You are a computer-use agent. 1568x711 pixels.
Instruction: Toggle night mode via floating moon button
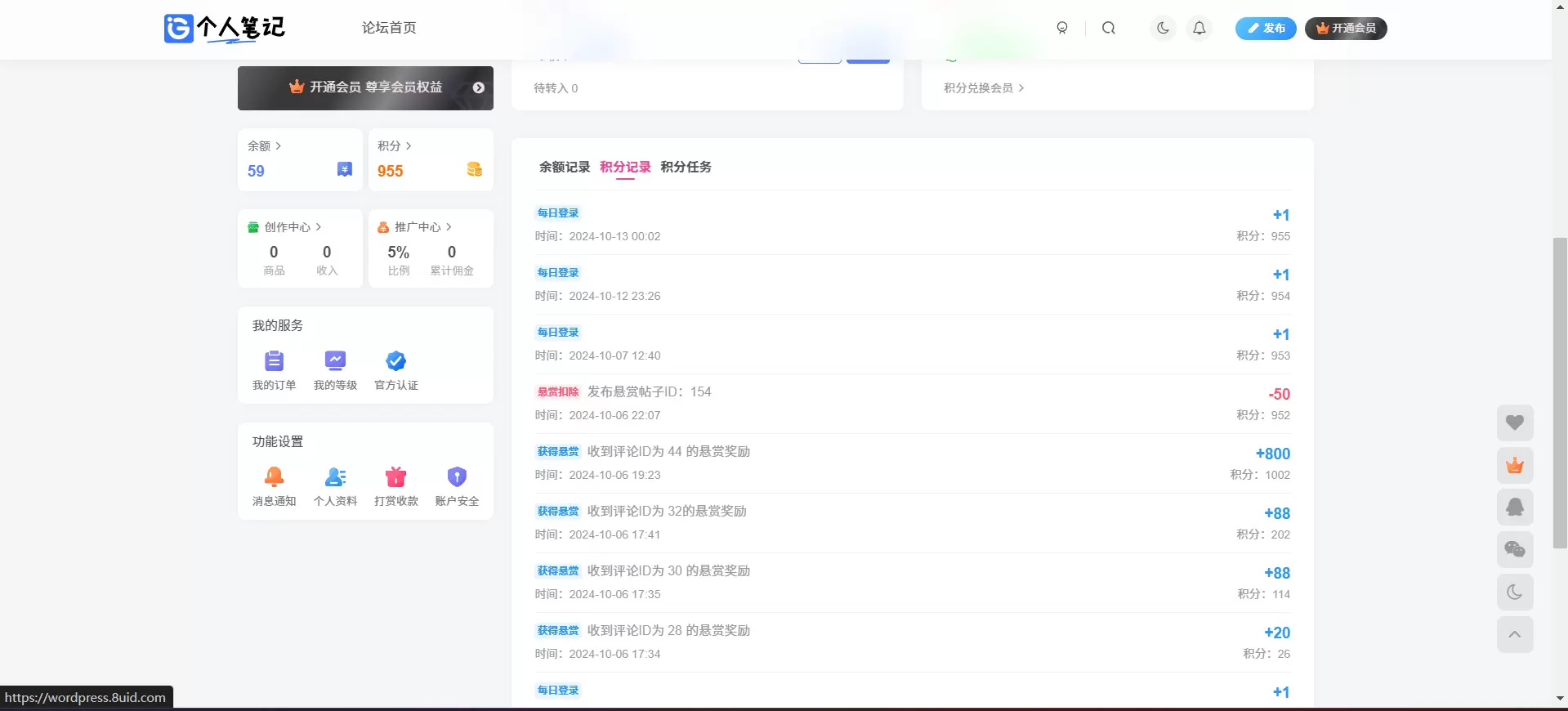[x=1515, y=592]
